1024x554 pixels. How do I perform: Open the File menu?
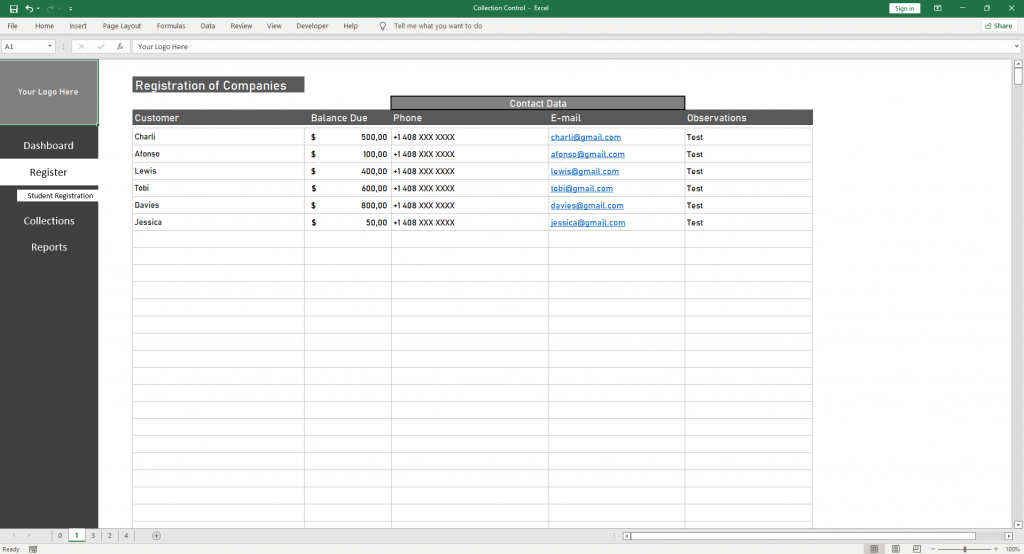coord(12,26)
